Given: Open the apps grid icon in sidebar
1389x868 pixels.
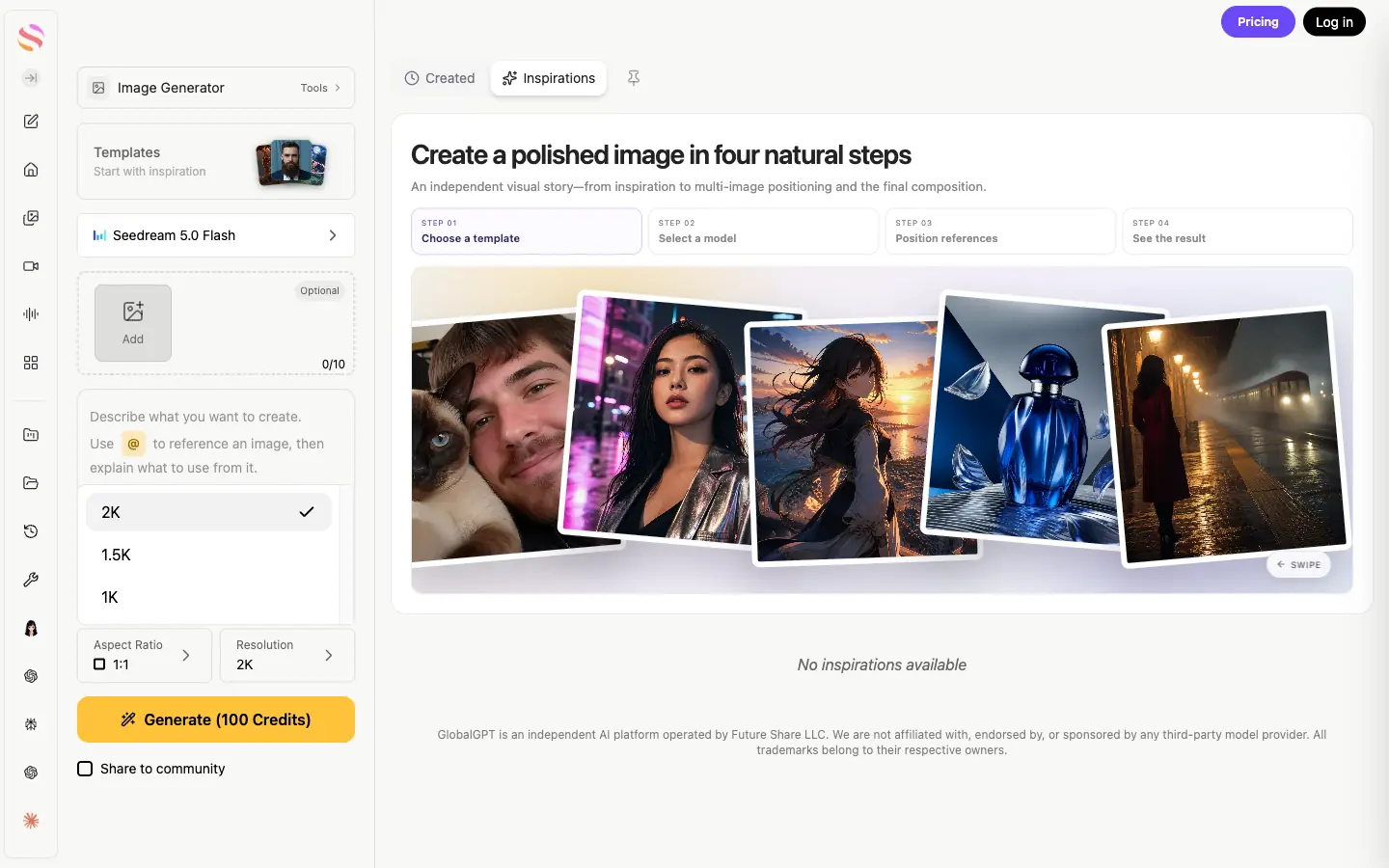Looking at the screenshot, I should pos(31,363).
